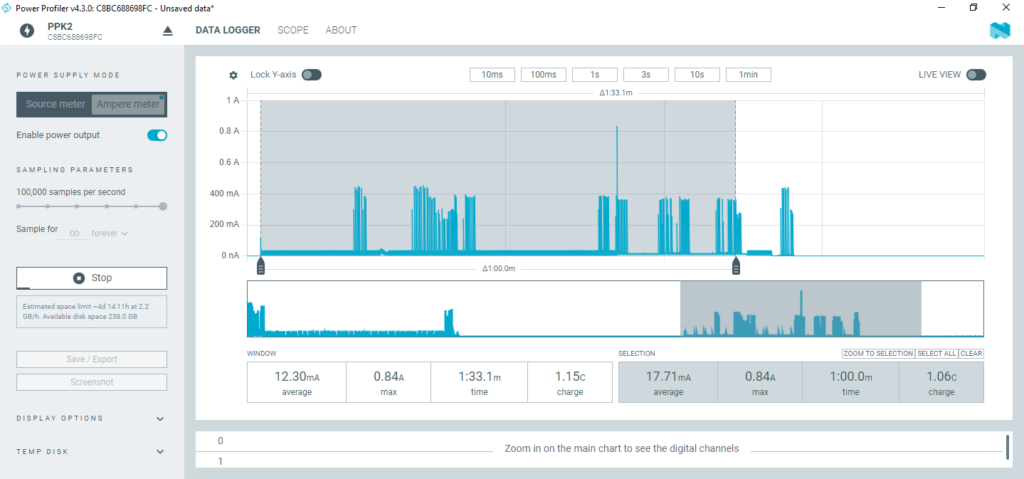
Task: Click the window max 0.84 A value
Action: 389,376
